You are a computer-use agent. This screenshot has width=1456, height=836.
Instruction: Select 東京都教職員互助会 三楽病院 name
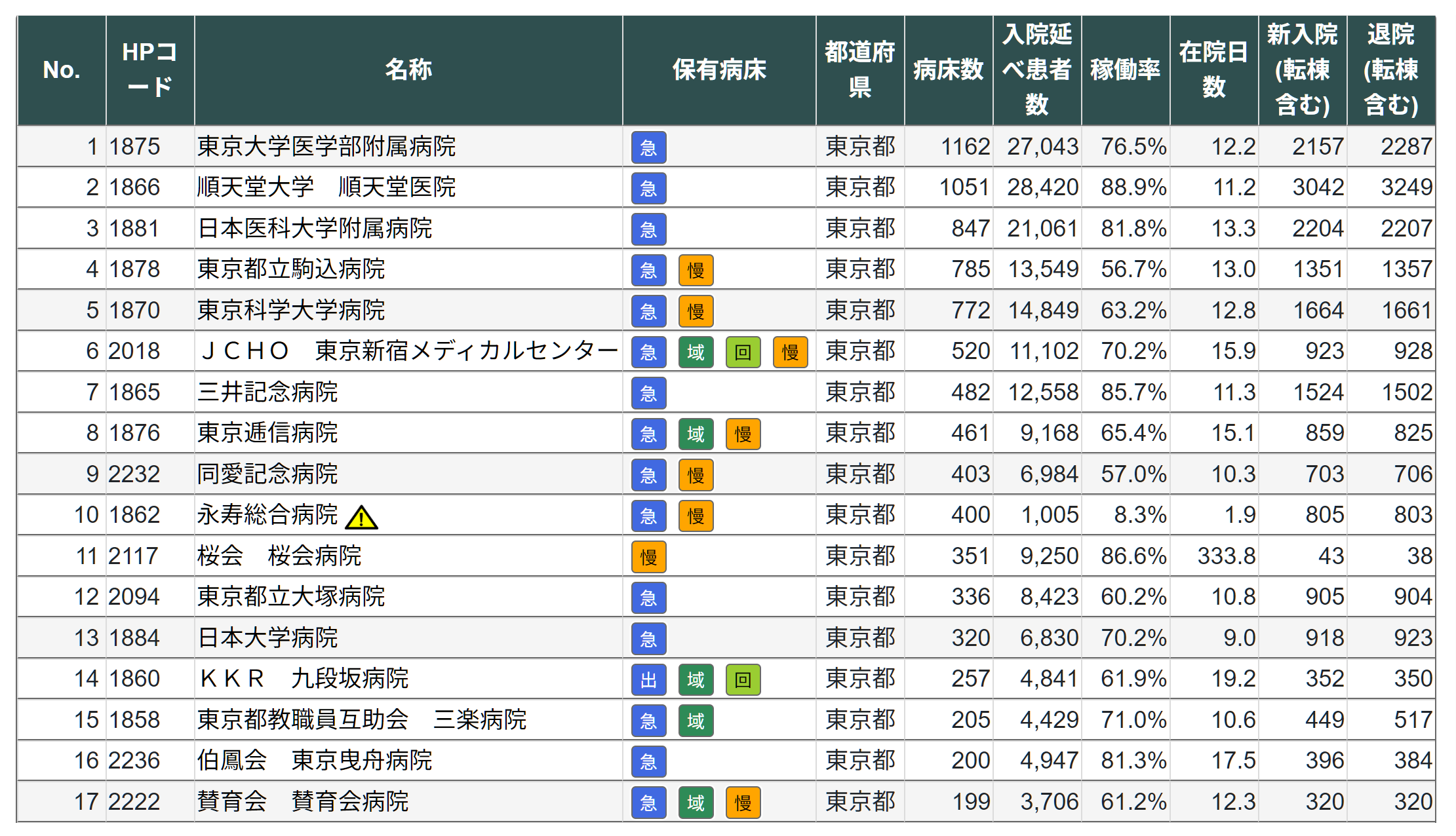coord(362,719)
